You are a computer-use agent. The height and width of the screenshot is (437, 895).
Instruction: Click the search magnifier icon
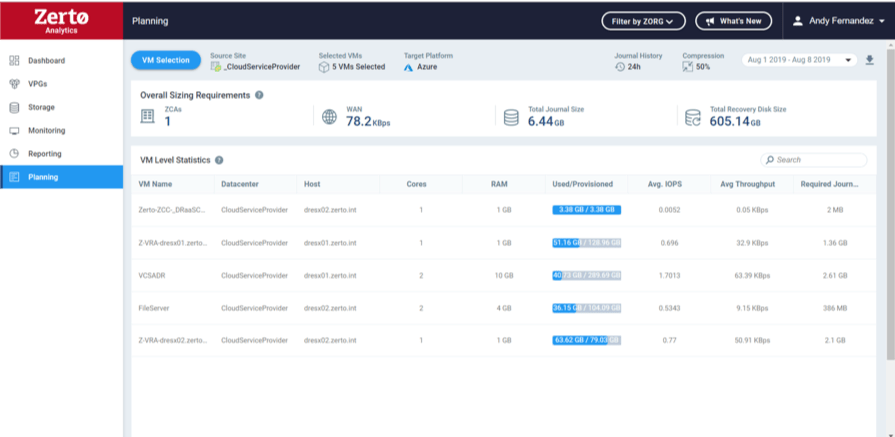pyautogui.click(x=771, y=160)
